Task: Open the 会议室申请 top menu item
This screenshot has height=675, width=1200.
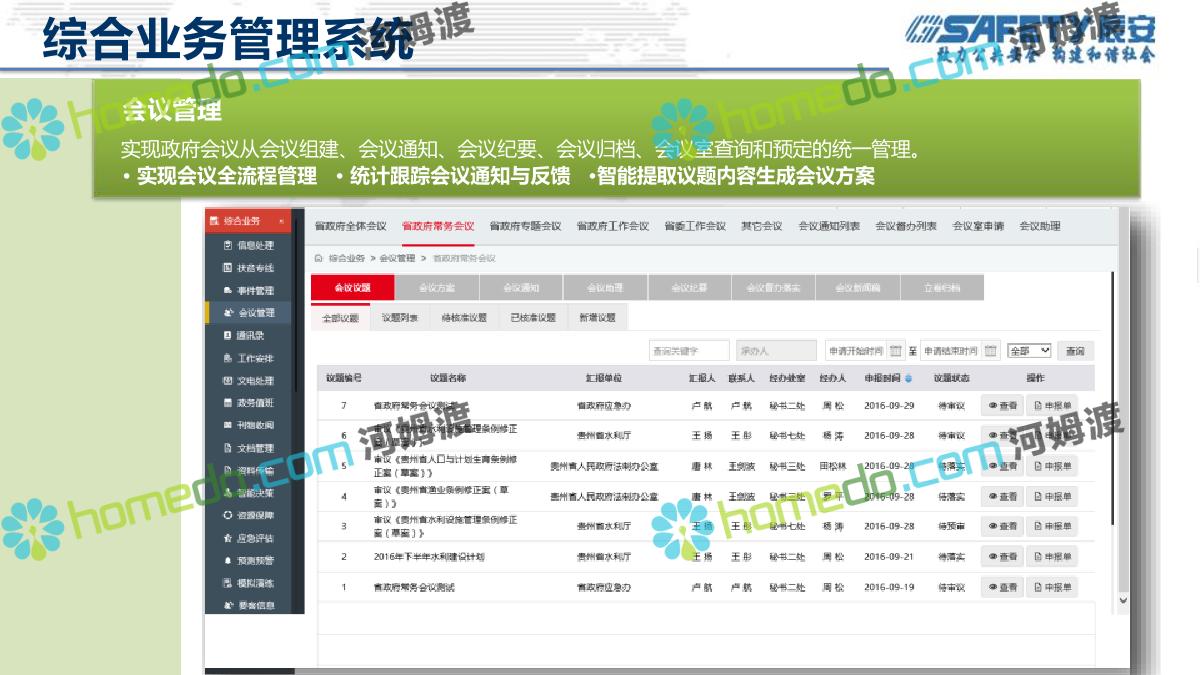Action: (x=978, y=226)
